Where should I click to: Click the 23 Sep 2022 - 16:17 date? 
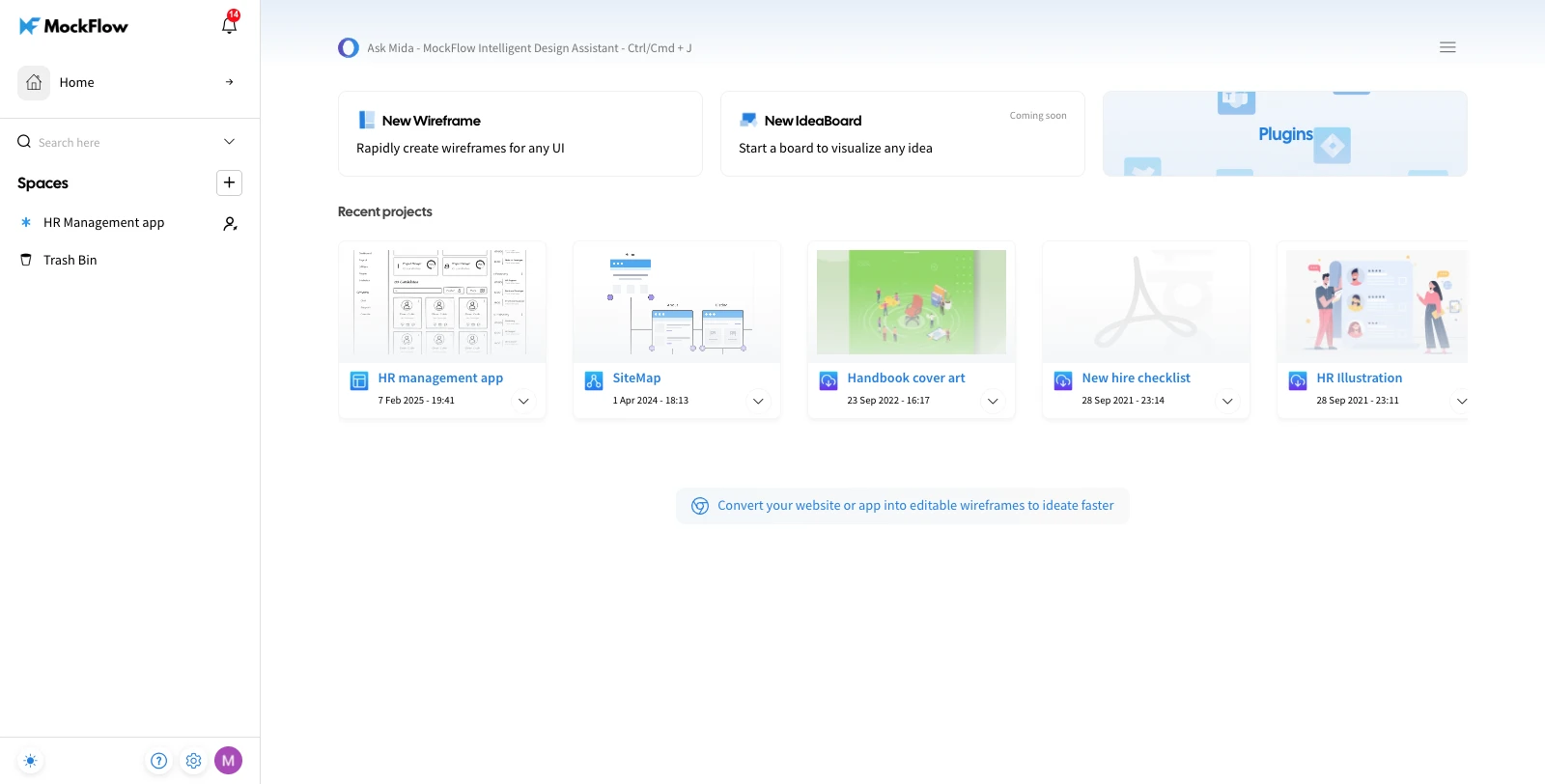click(888, 400)
